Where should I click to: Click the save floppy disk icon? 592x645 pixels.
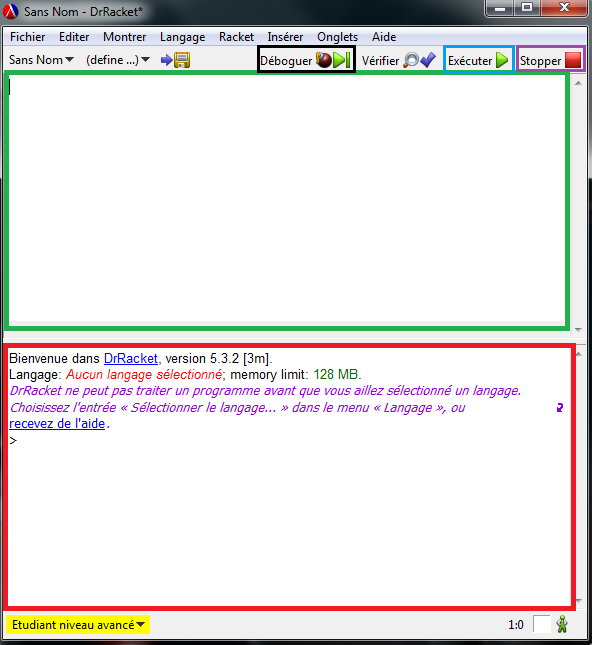coord(181,60)
